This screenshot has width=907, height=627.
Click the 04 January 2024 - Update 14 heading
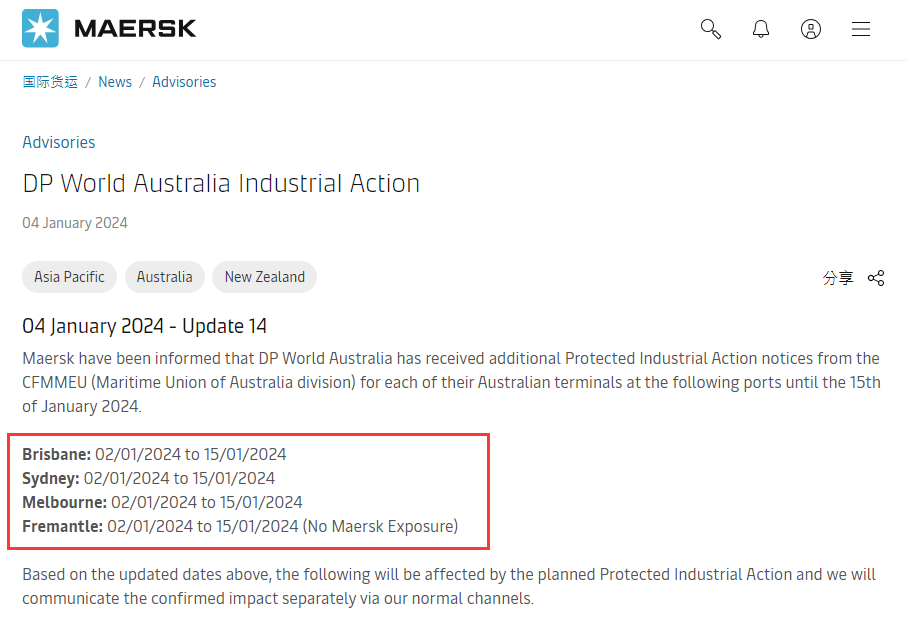[x=145, y=326]
